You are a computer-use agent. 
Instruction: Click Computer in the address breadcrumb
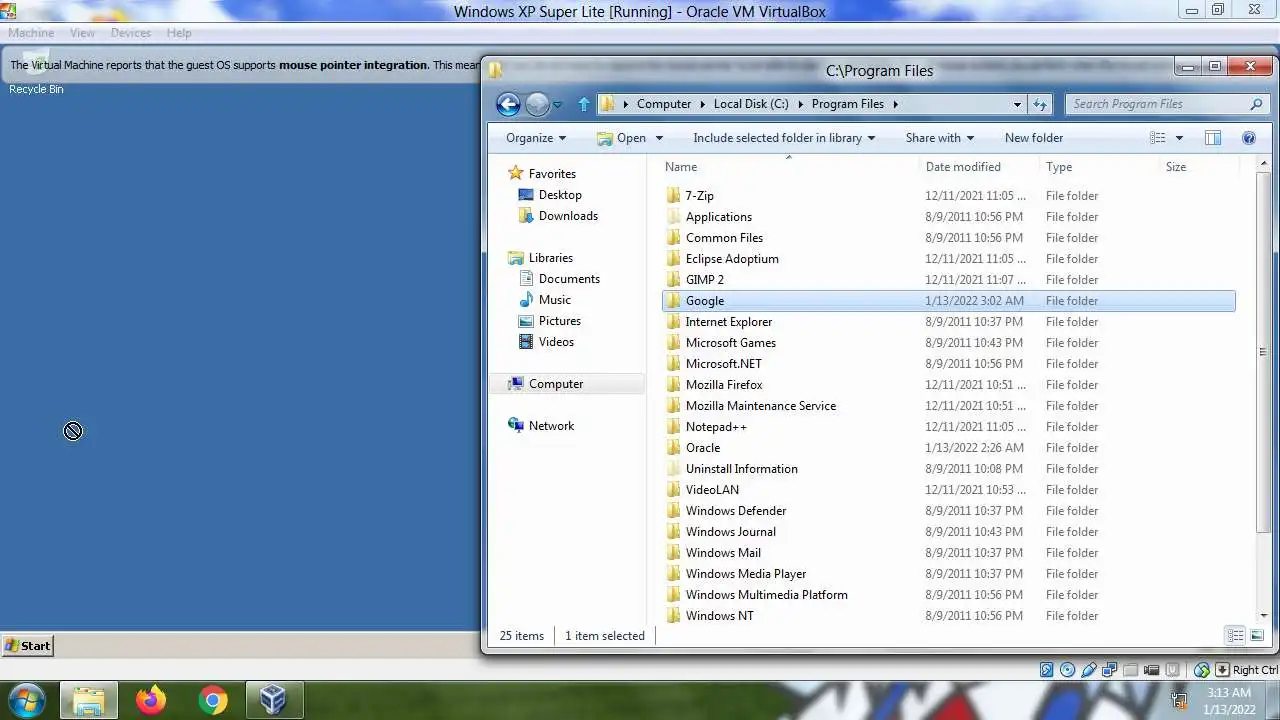(x=664, y=104)
